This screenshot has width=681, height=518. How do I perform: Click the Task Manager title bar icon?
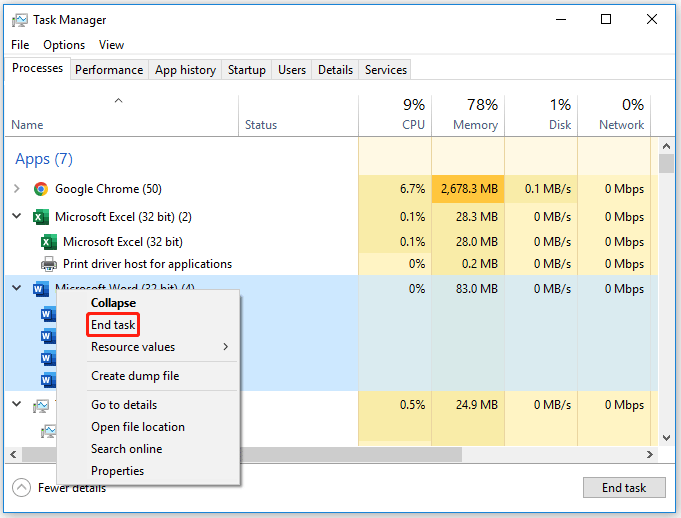pos(20,20)
